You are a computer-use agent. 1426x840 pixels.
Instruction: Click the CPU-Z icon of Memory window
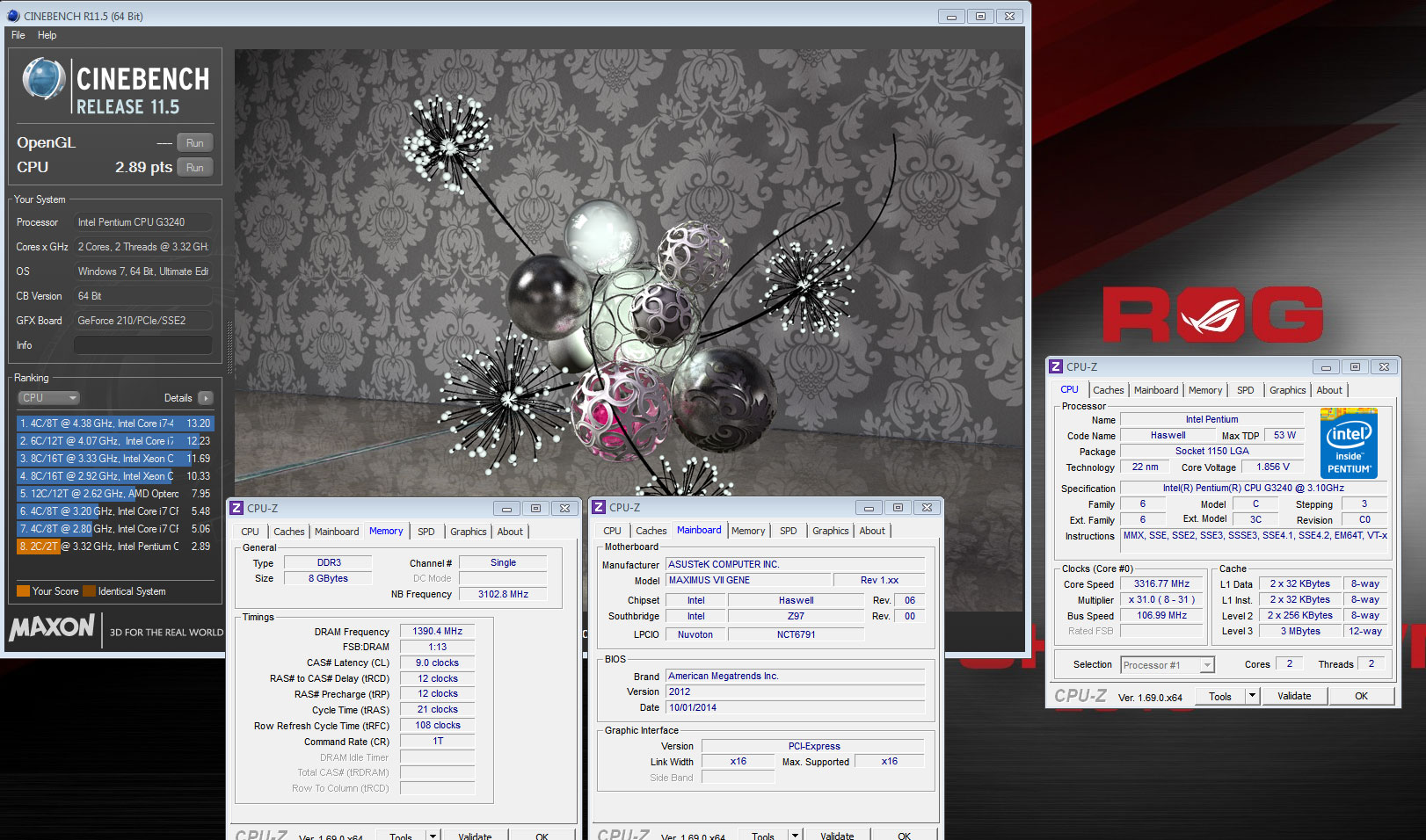click(236, 508)
